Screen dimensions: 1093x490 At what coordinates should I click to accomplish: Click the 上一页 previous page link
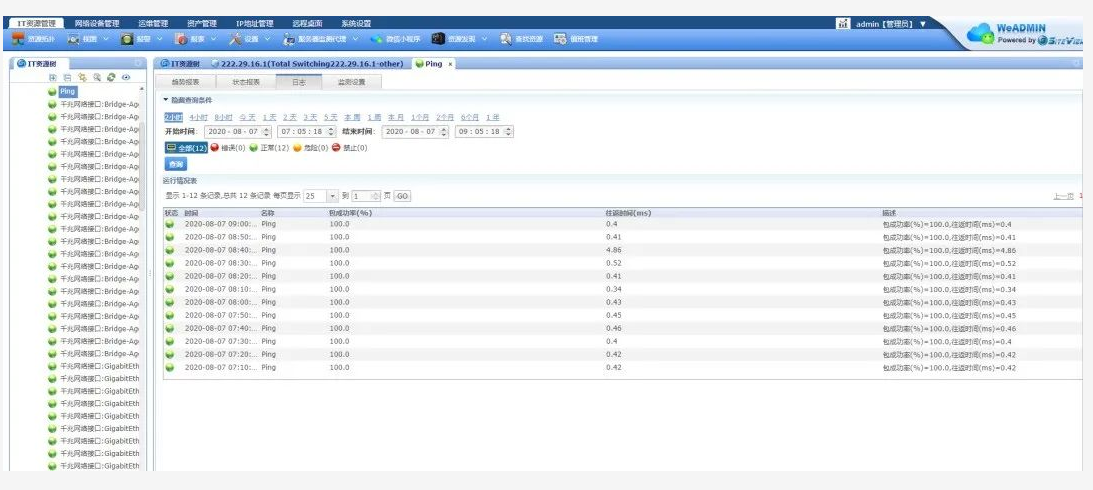pos(1063,197)
